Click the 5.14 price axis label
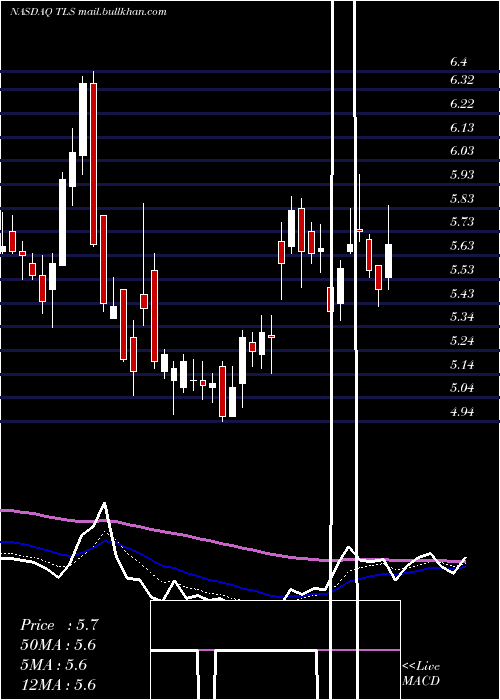This screenshot has width=500, height=700. pyautogui.click(x=462, y=365)
